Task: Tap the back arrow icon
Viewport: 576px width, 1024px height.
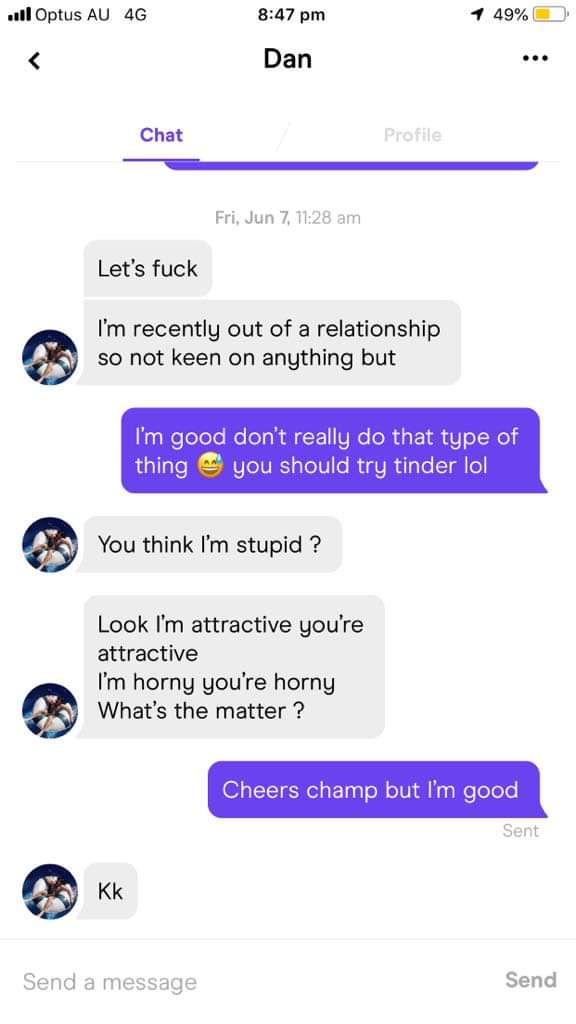Action: 35,60
